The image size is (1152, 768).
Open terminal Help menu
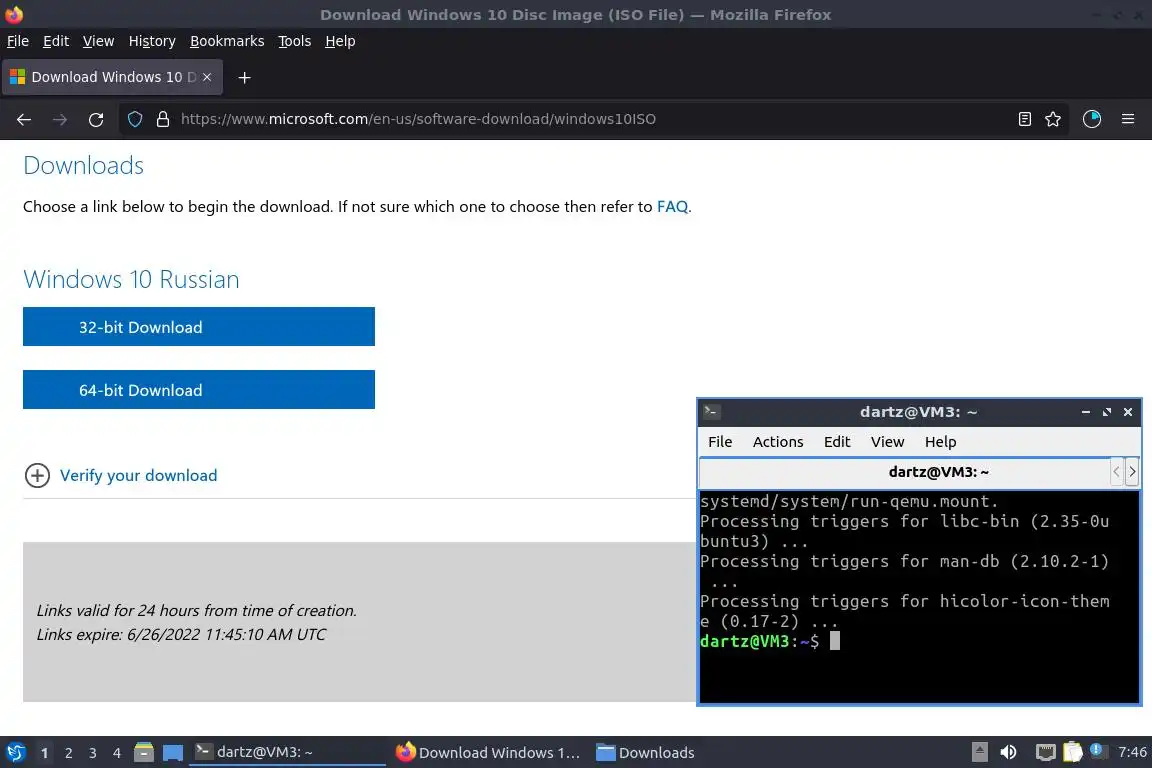point(940,442)
